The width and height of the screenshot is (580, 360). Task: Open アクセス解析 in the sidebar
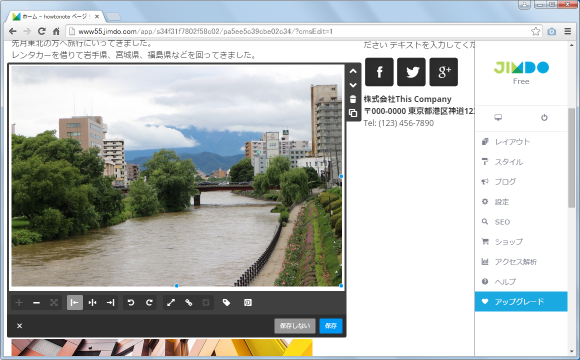click(521, 262)
